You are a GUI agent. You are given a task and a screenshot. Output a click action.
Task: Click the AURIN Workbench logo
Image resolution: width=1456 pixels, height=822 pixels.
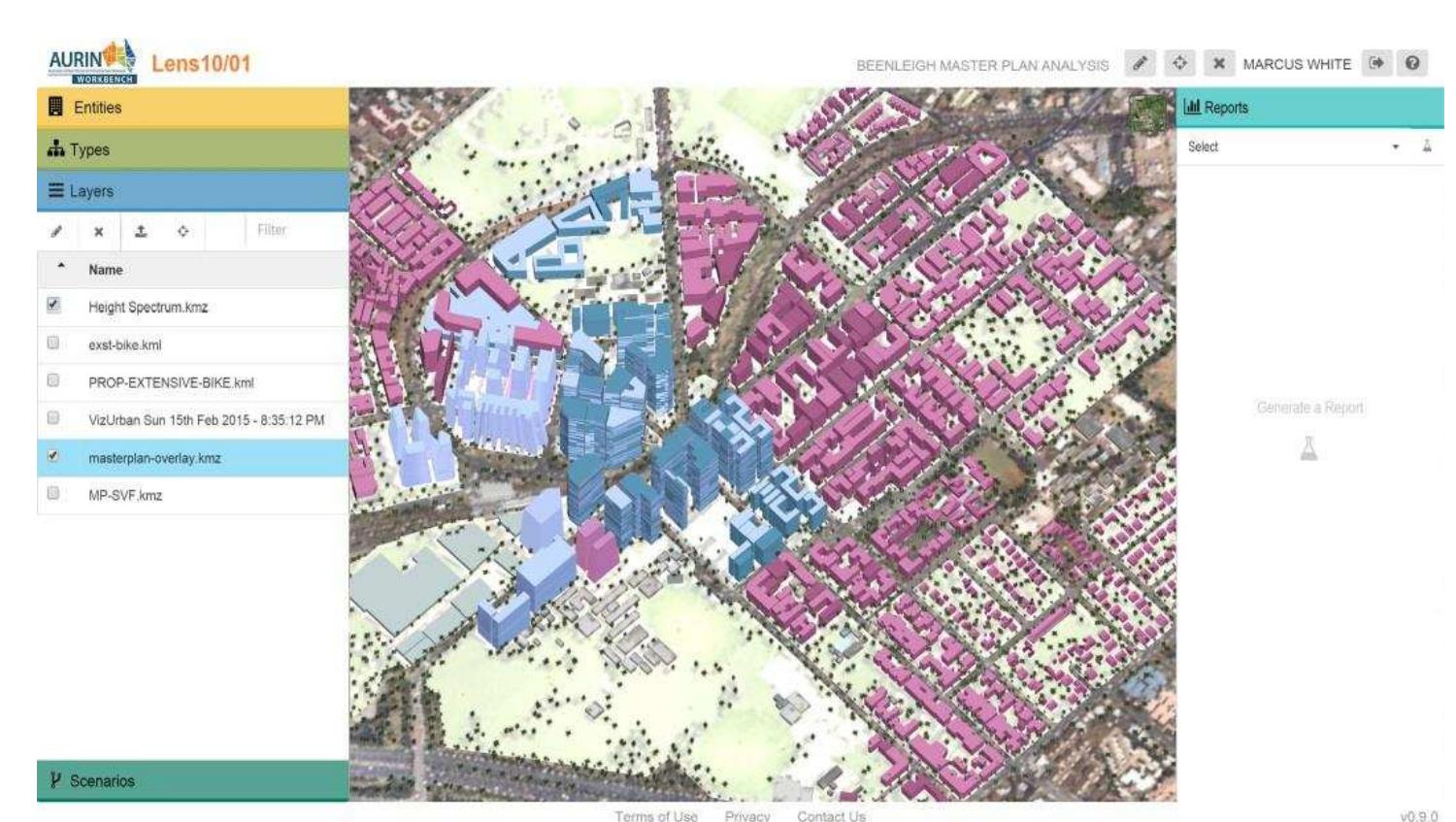(93, 62)
